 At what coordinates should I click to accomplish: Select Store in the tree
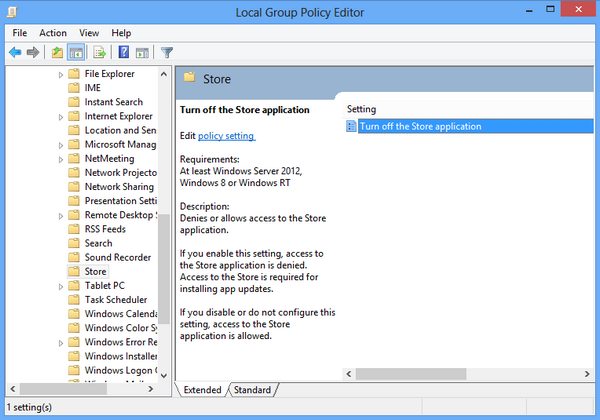95,272
